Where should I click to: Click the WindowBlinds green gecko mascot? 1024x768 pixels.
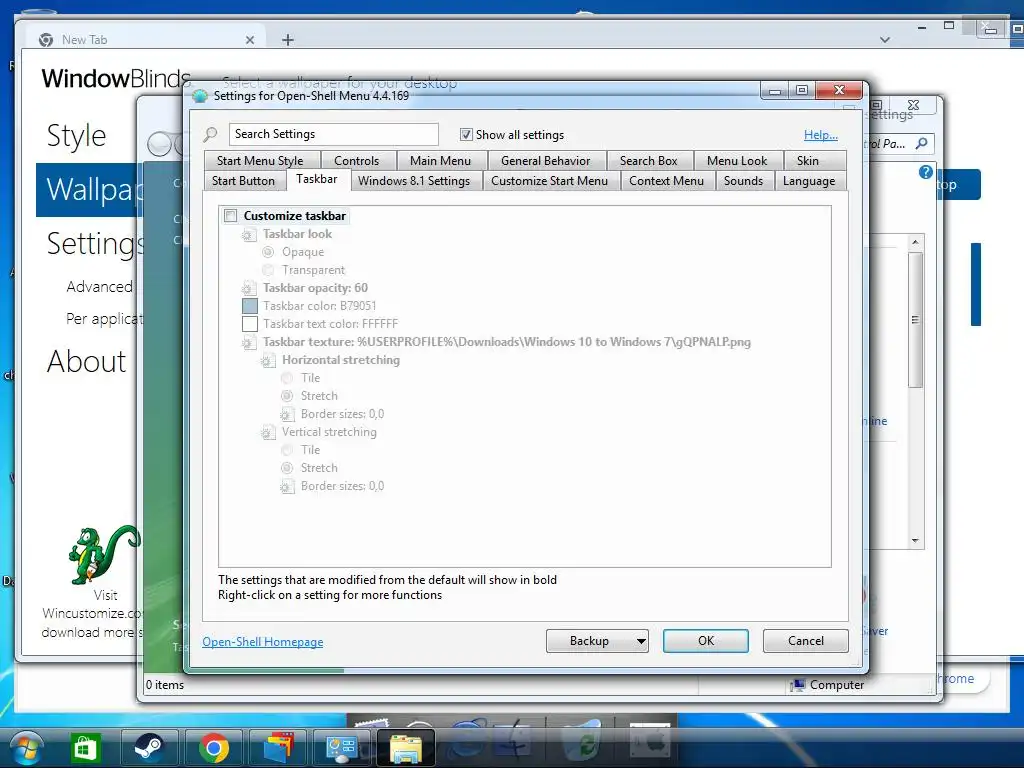pos(104,554)
